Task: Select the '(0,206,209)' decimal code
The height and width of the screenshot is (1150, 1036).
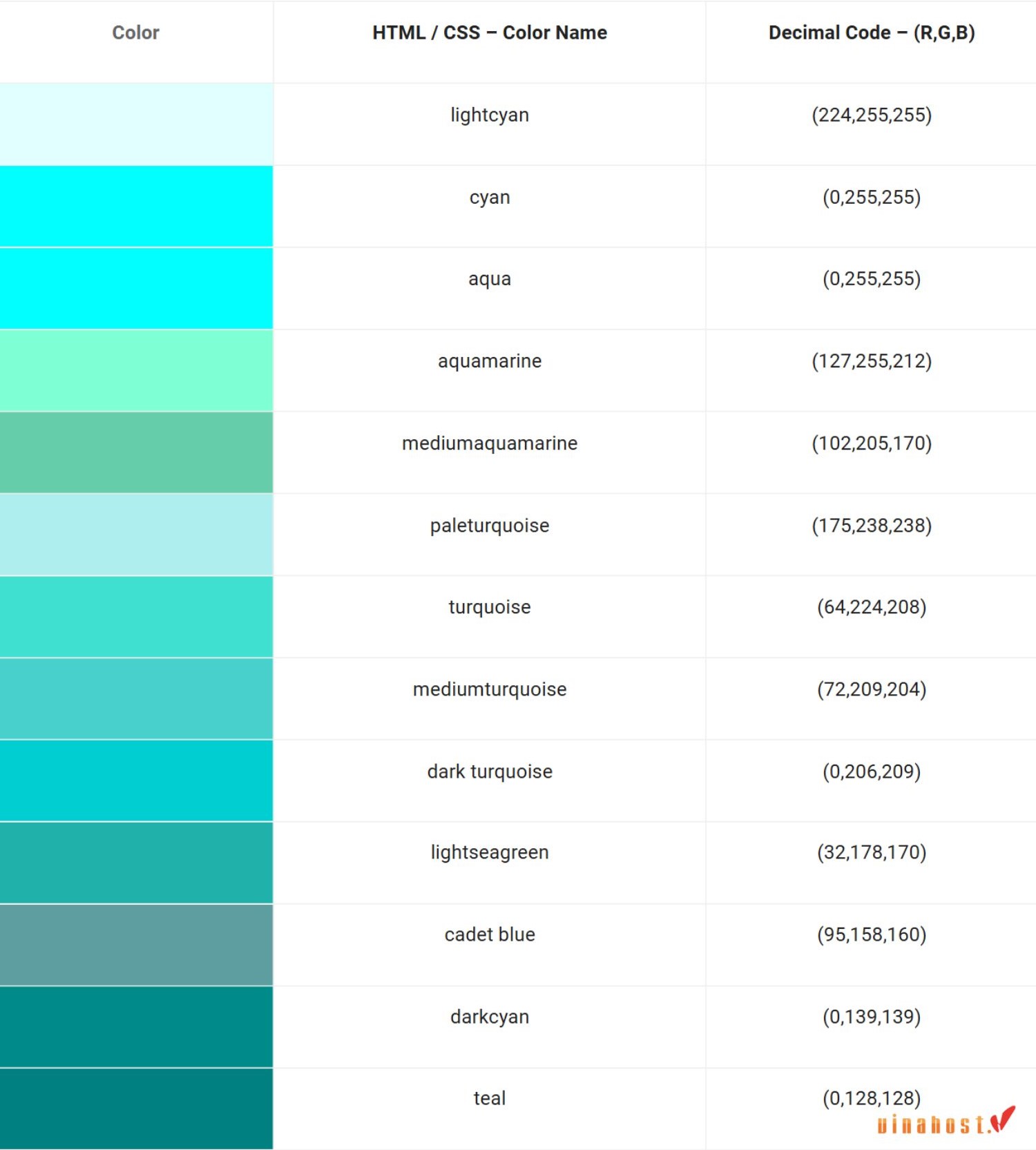Action: coord(872,772)
